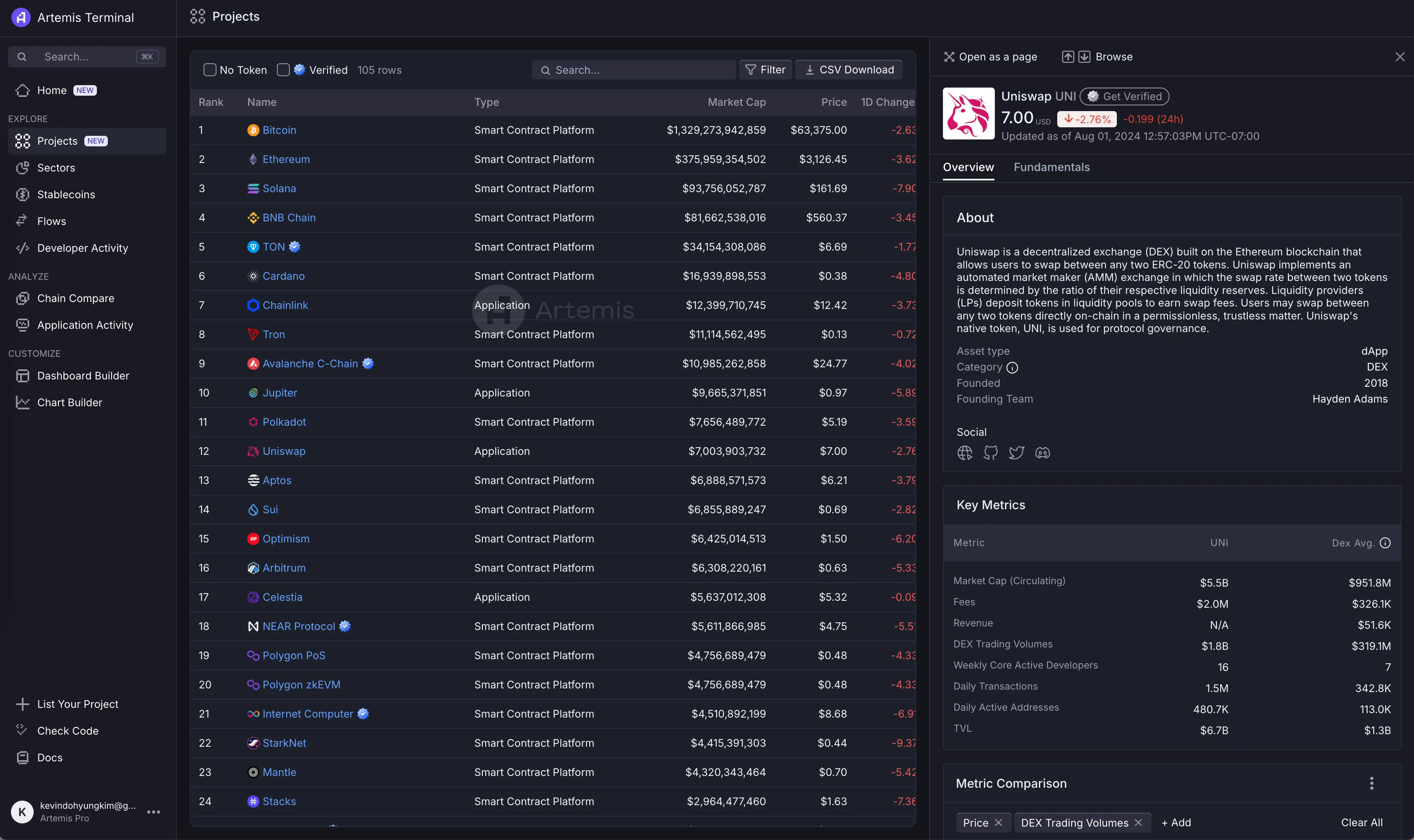
Task: Sort by the Market Cap column header
Action: pyautogui.click(x=737, y=102)
